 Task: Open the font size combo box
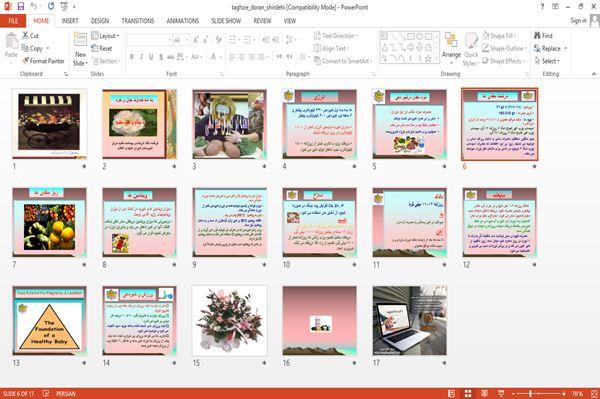(x=181, y=40)
